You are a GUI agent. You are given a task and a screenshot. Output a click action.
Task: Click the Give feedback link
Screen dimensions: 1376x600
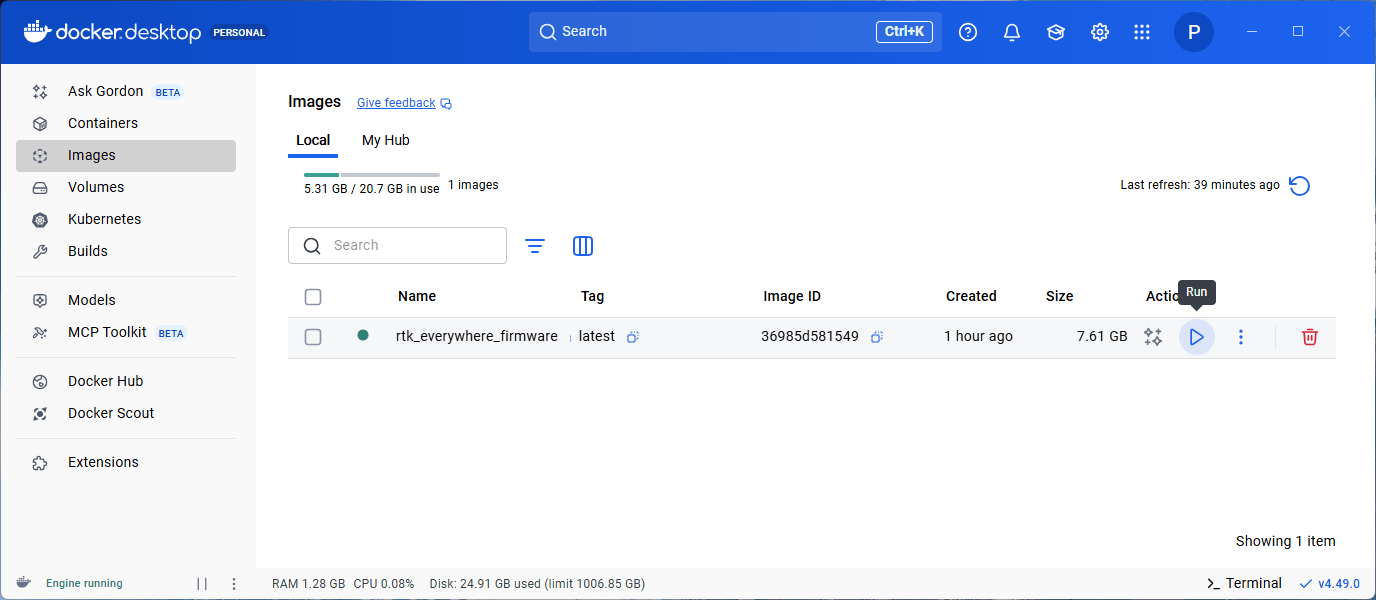pos(396,102)
